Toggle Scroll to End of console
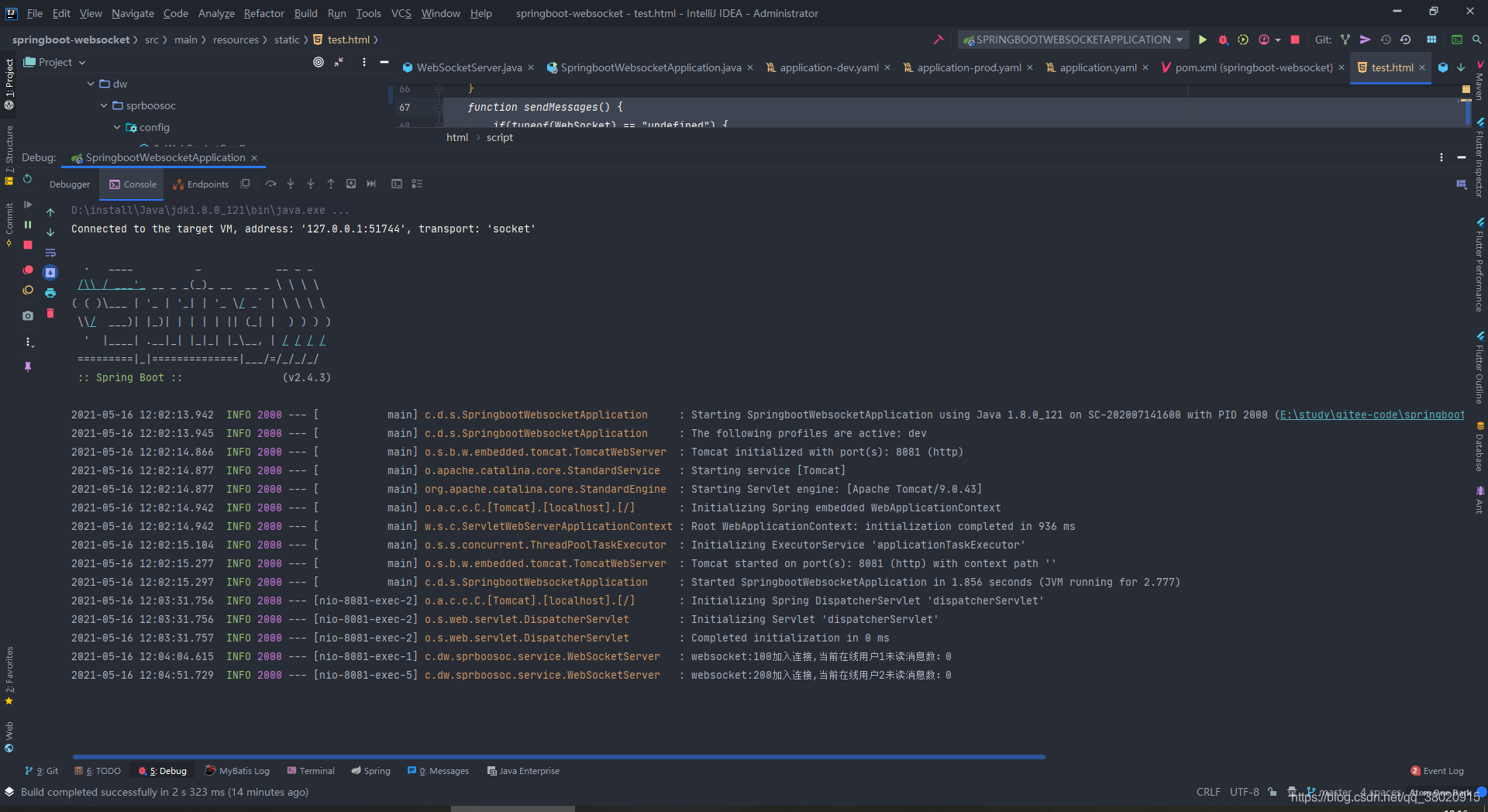This screenshot has width=1488, height=812. [50, 273]
